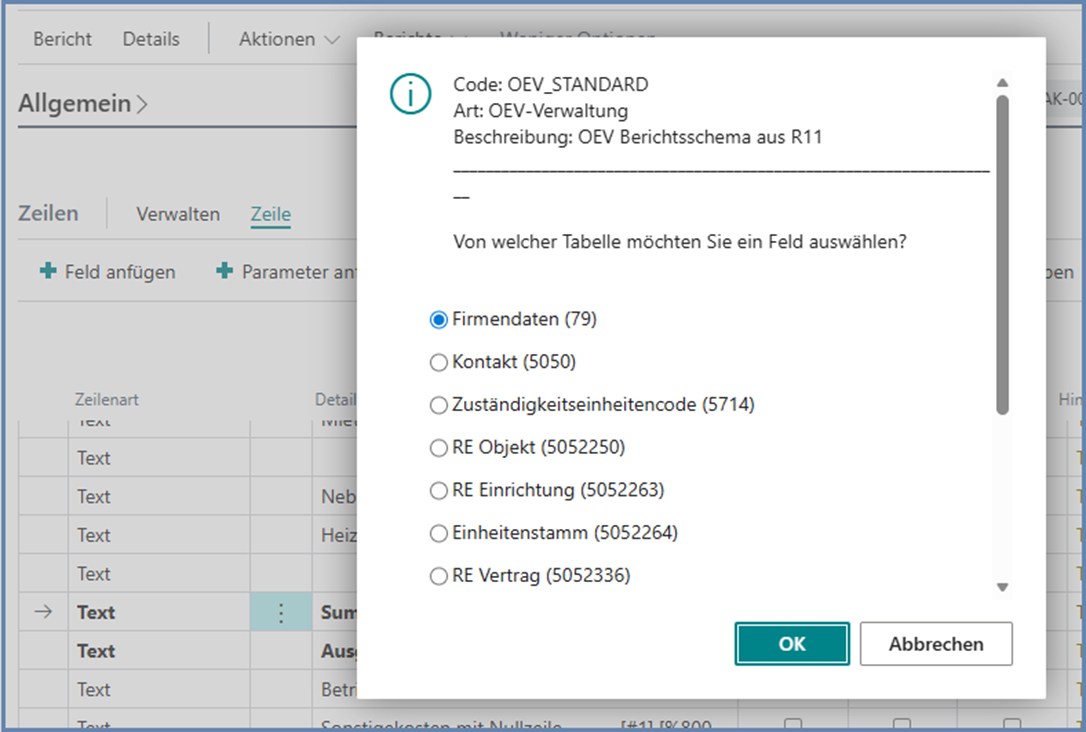Click the plus icon for Feld anfügen
Screen dimensions: 1086x732
click(48, 271)
